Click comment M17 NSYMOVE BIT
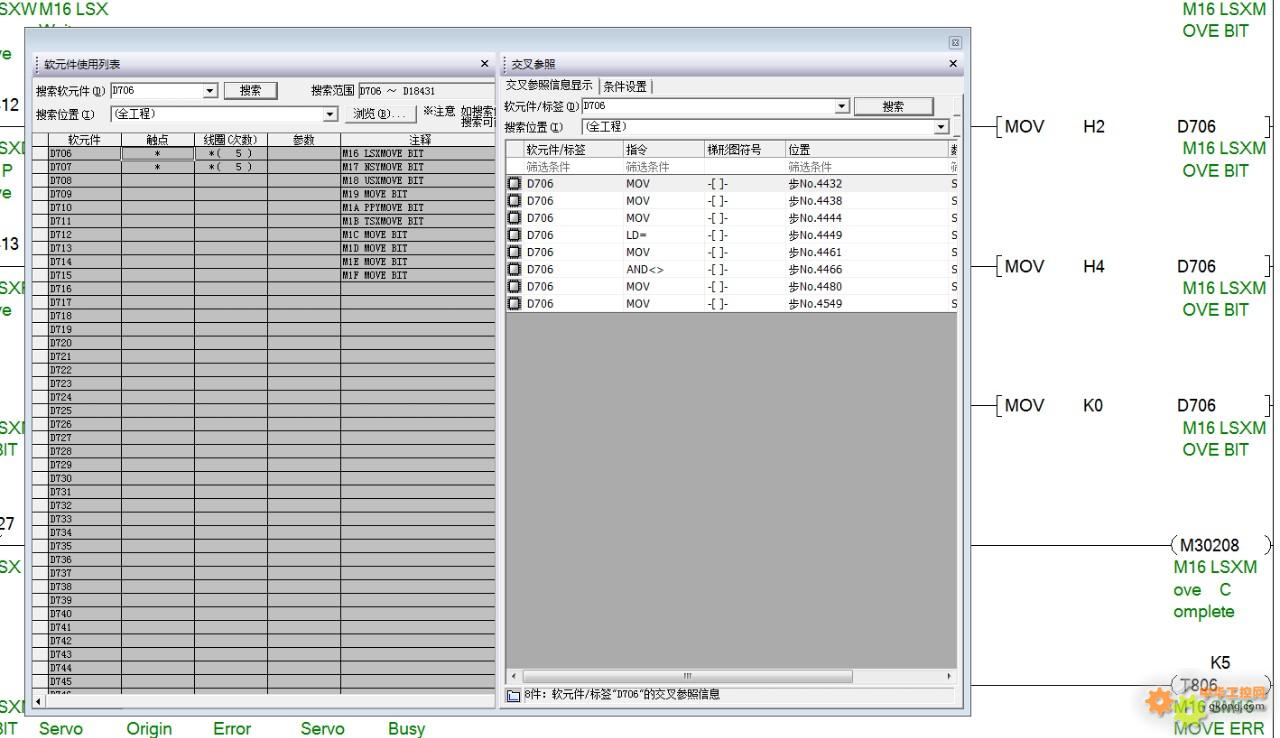This screenshot has height=738, width=1280. (383, 167)
